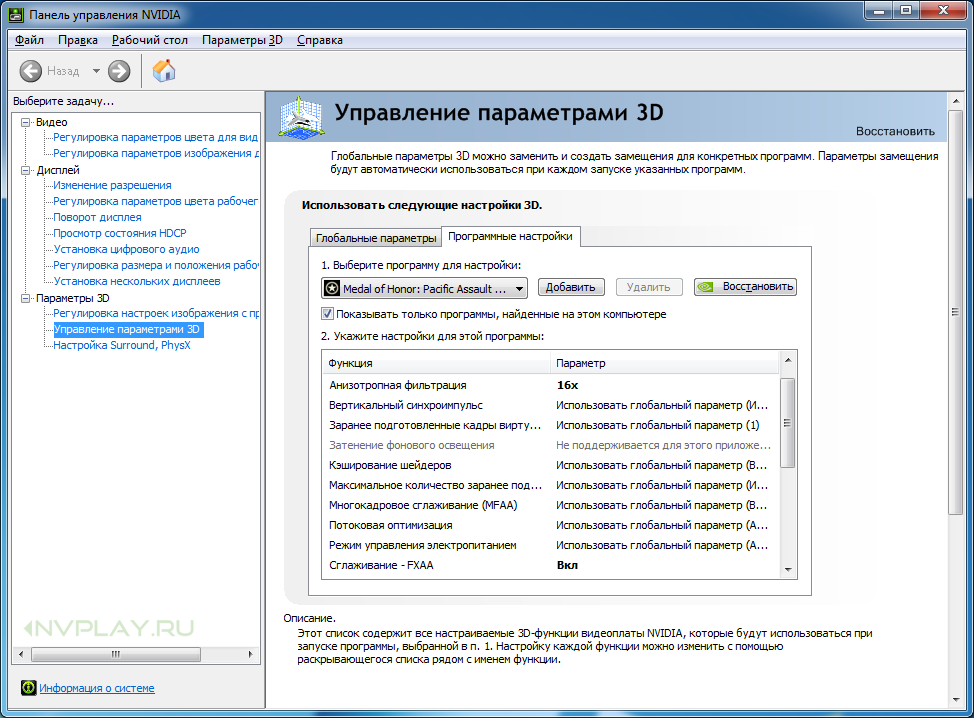Go to the Home page icon
This screenshot has height=718, width=974.
pos(164,70)
